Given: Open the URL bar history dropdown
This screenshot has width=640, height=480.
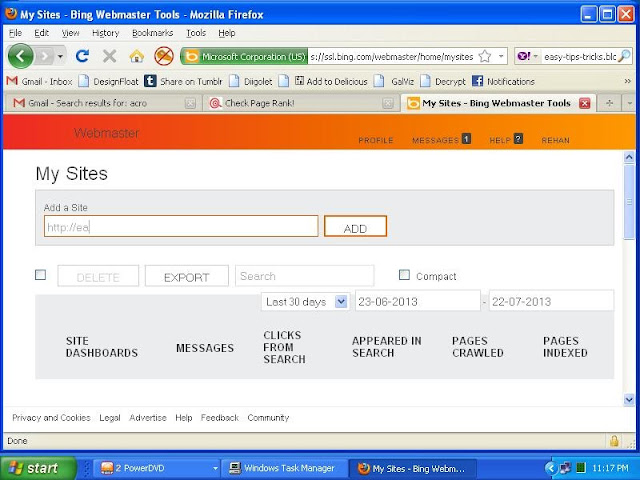Looking at the screenshot, I should coord(501,56).
